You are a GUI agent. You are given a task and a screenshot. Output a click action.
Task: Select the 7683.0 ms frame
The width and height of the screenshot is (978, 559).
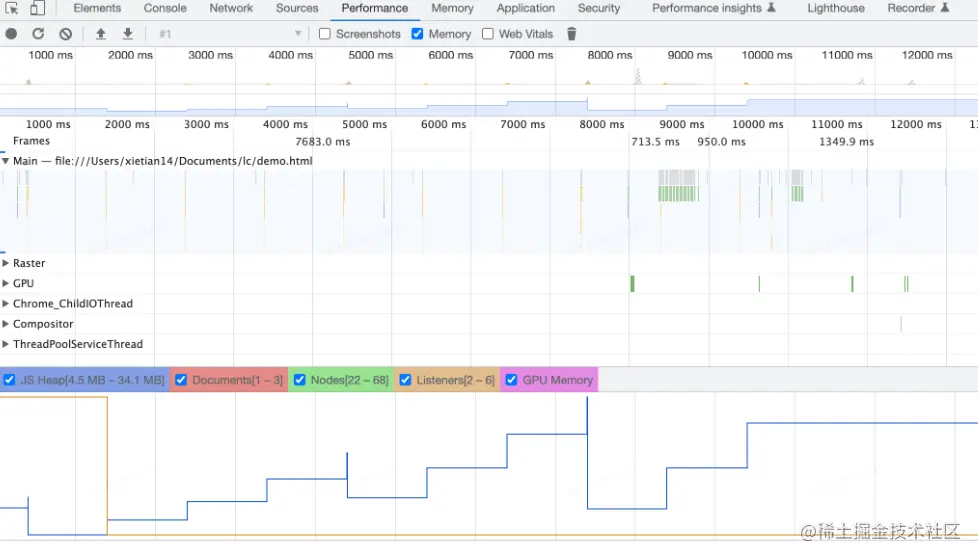click(323, 142)
